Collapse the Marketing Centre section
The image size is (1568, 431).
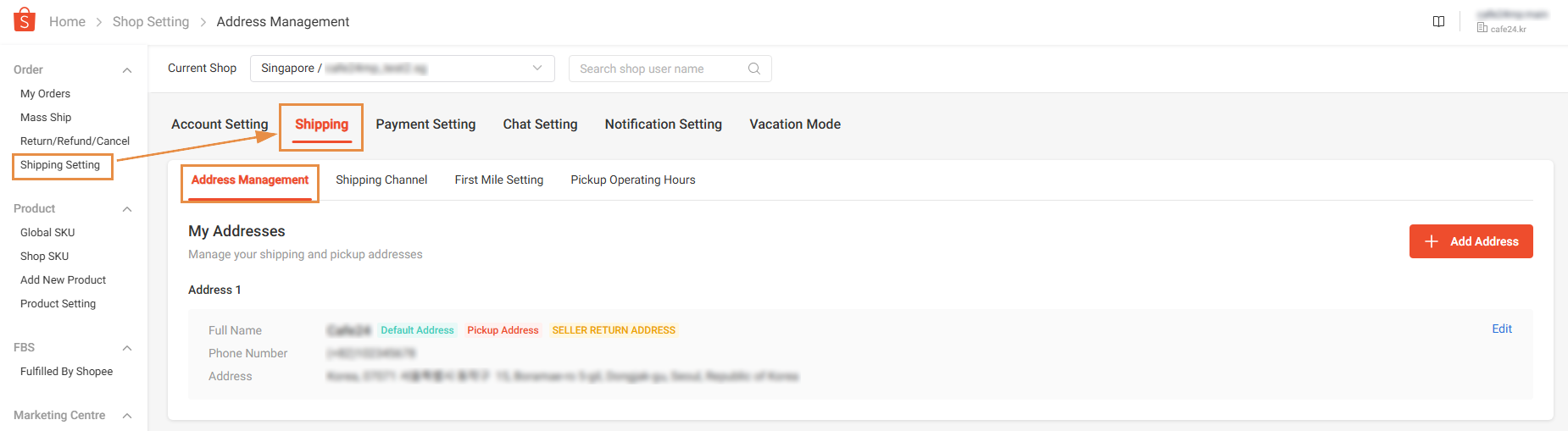click(127, 416)
